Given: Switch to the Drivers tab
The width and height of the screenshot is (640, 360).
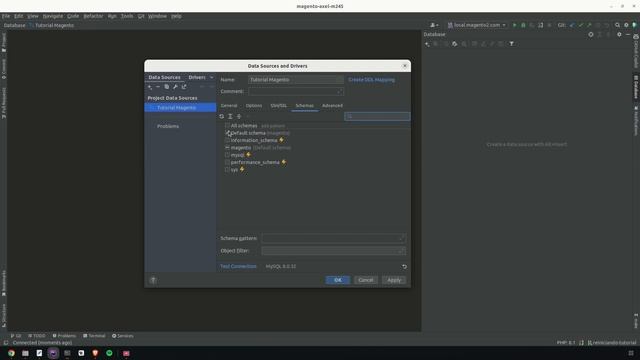Looking at the screenshot, I should coord(197,77).
